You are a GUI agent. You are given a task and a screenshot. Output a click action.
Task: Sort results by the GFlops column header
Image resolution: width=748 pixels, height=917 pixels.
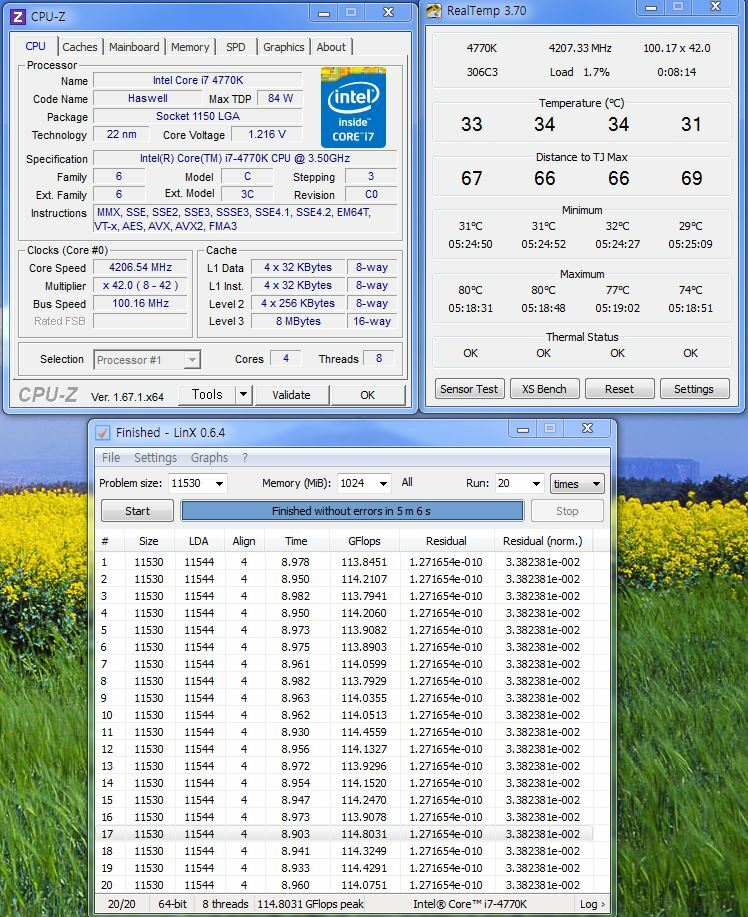(364, 541)
